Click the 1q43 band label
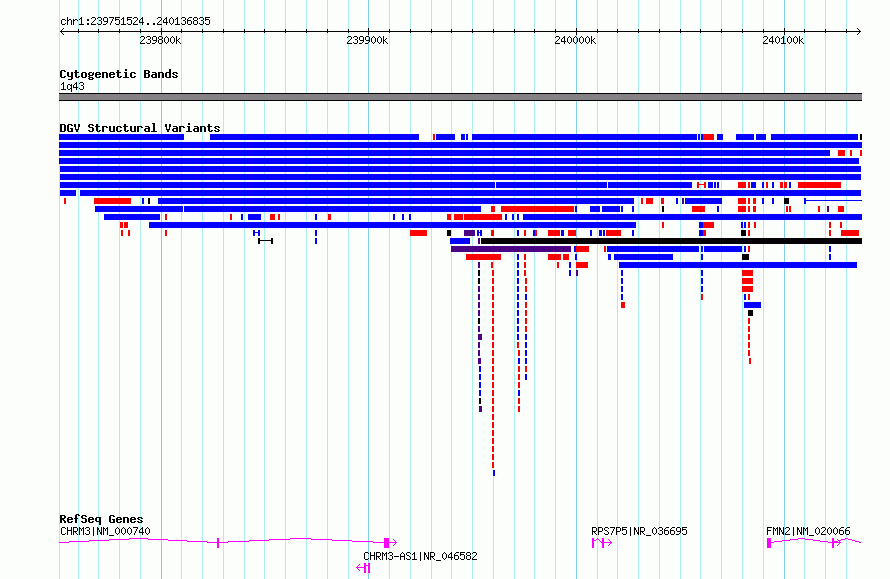The width and height of the screenshot is (890, 579). (72, 86)
